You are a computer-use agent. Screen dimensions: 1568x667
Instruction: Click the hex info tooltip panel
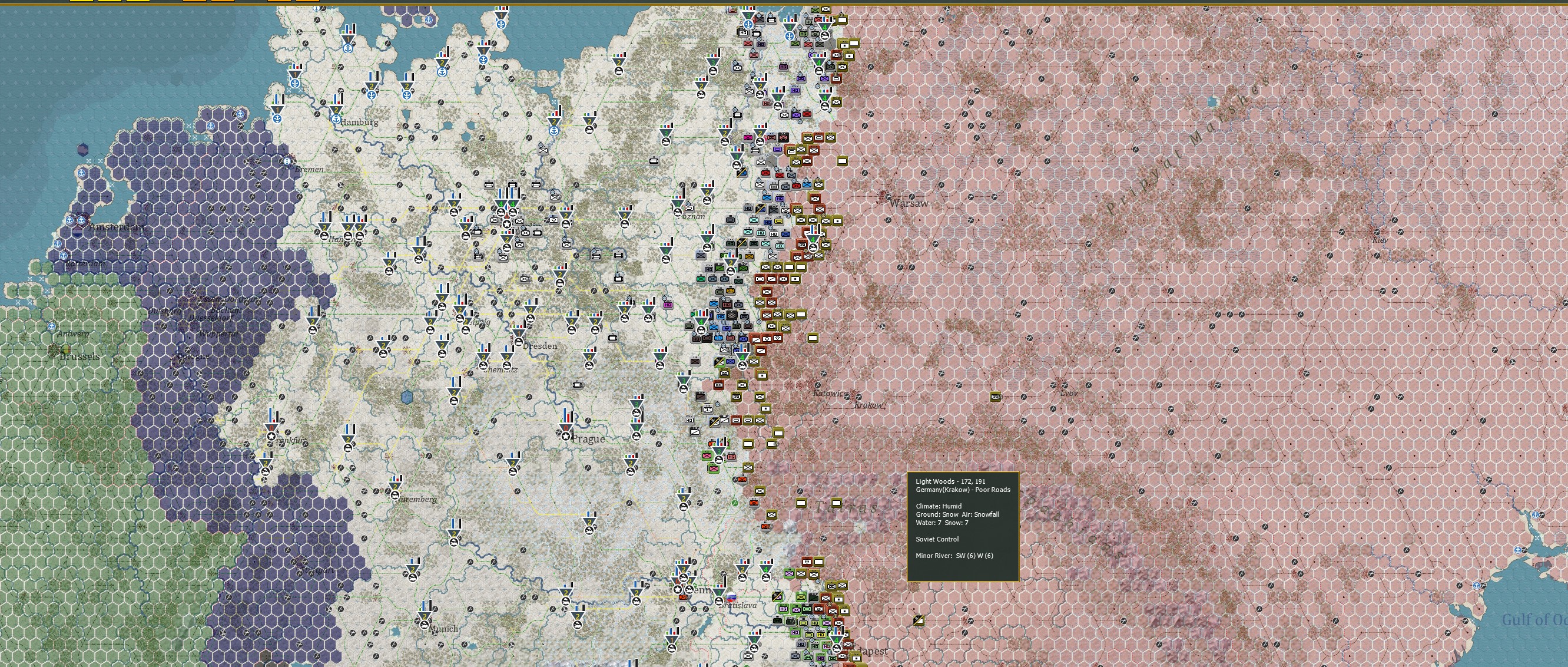[x=963, y=526]
